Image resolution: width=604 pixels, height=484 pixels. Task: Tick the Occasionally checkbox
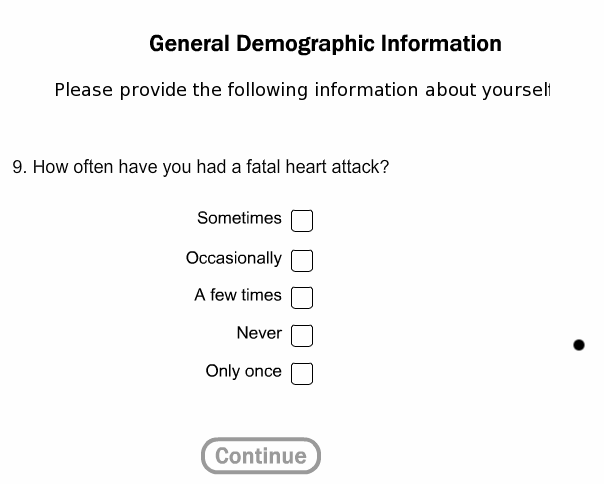point(302,260)
